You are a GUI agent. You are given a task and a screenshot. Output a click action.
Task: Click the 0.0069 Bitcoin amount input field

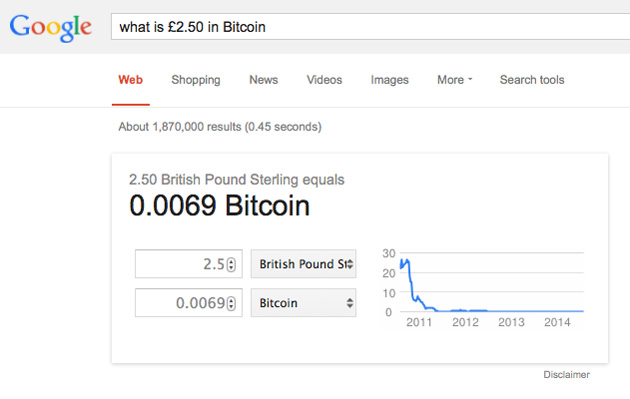pyautogui.click(x=188, y=303)
